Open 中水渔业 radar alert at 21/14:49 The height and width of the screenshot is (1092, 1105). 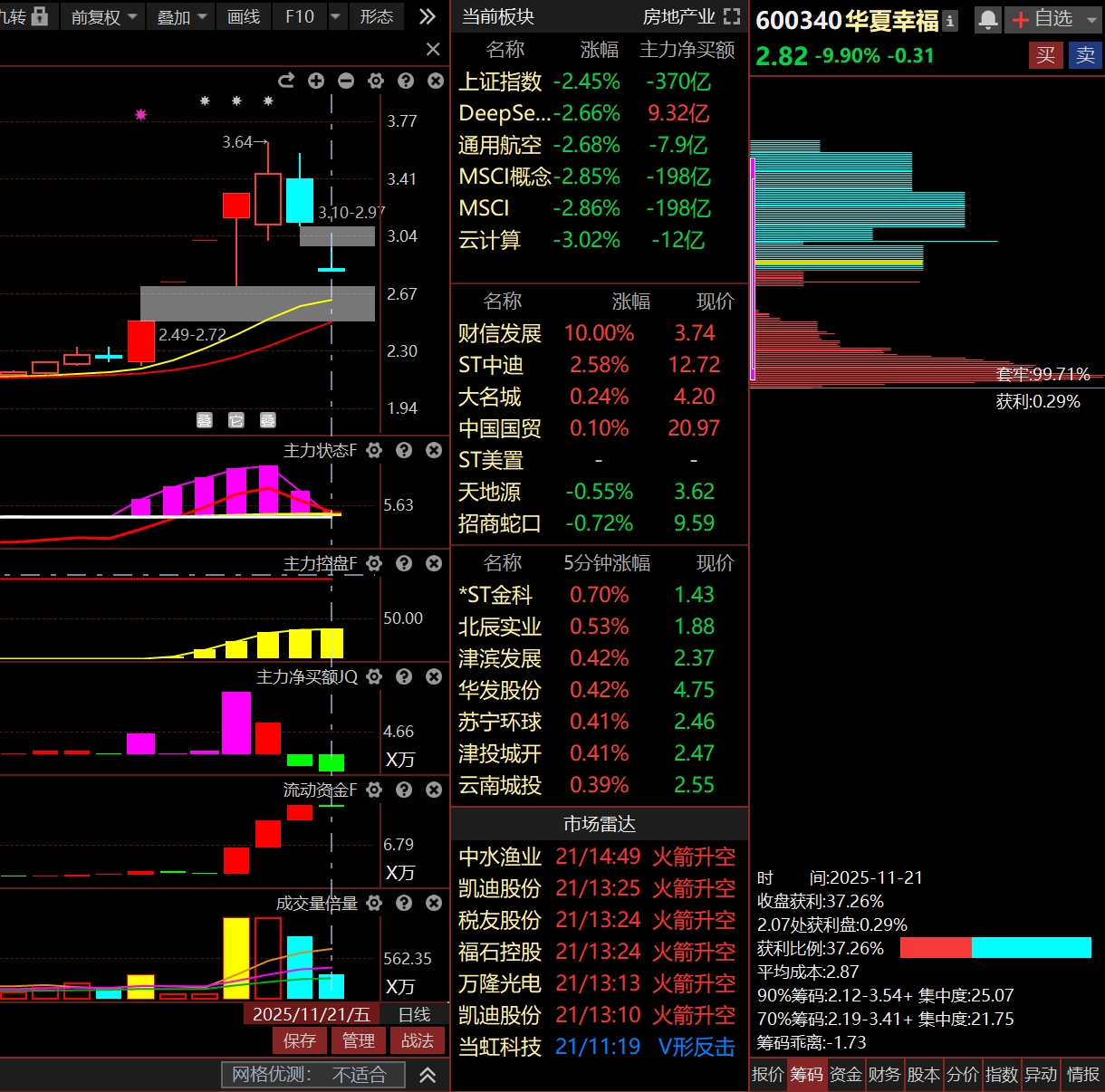point(600,857)
